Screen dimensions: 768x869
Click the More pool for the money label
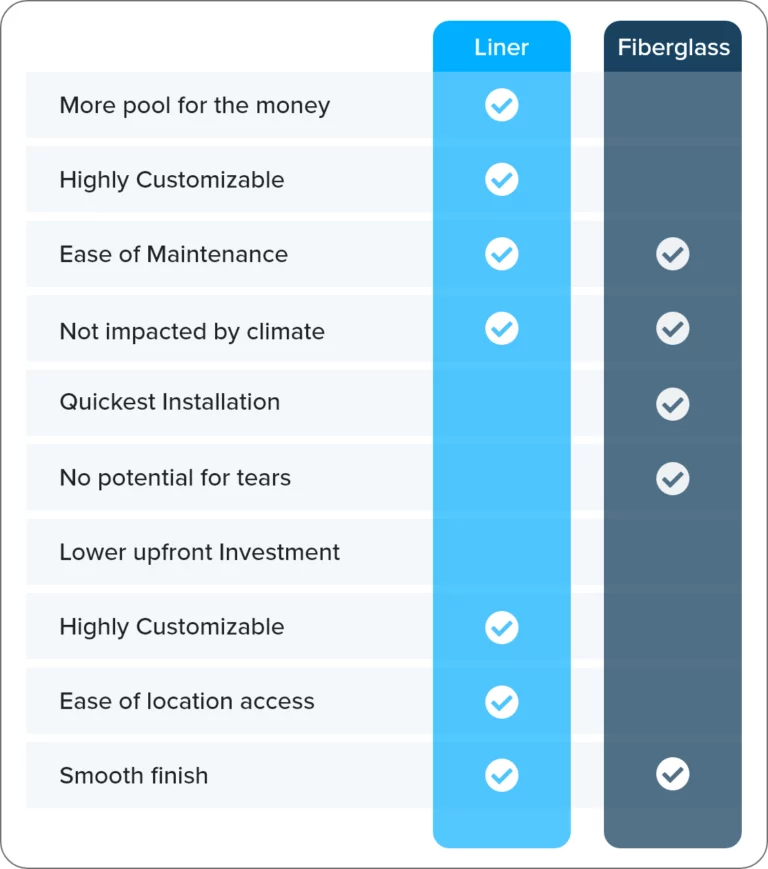coord(194,105)
